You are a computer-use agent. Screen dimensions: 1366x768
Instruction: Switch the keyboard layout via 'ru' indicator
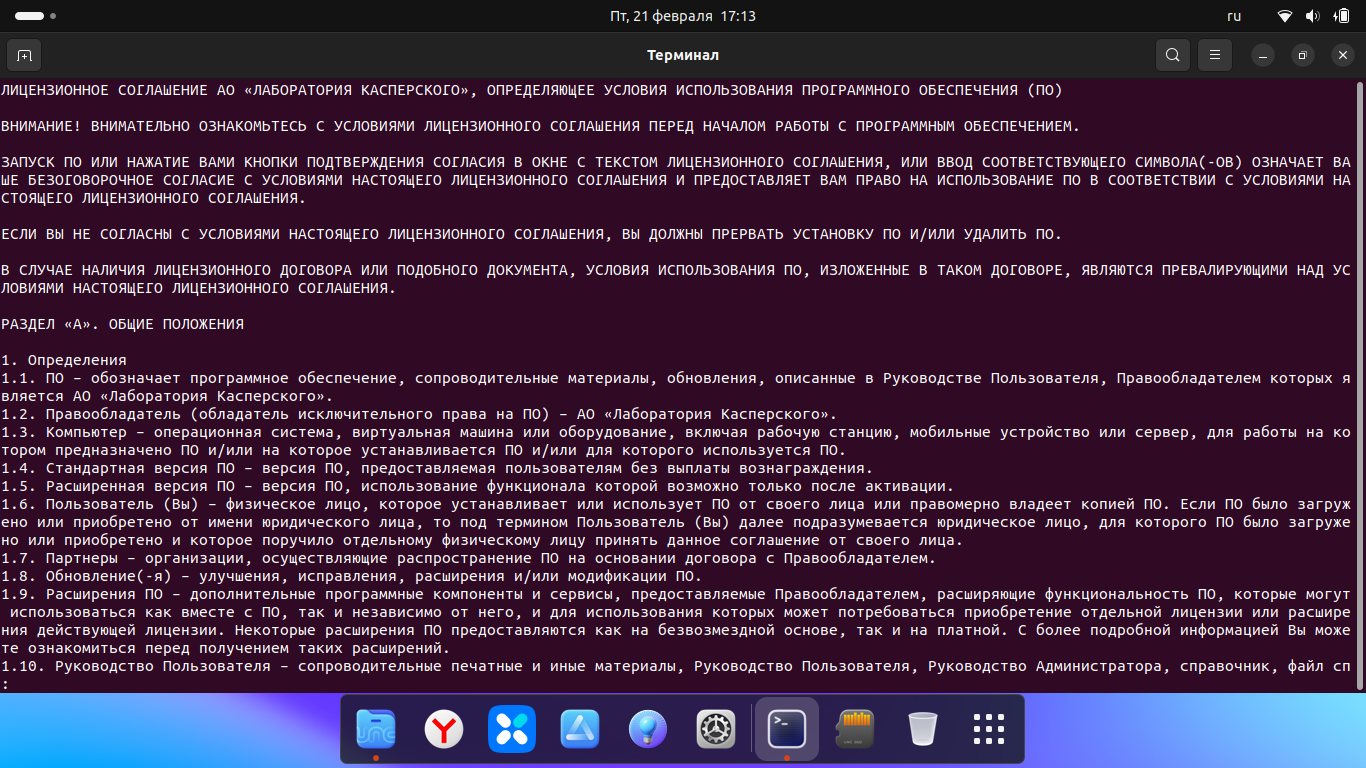[x=1234, y=16]
